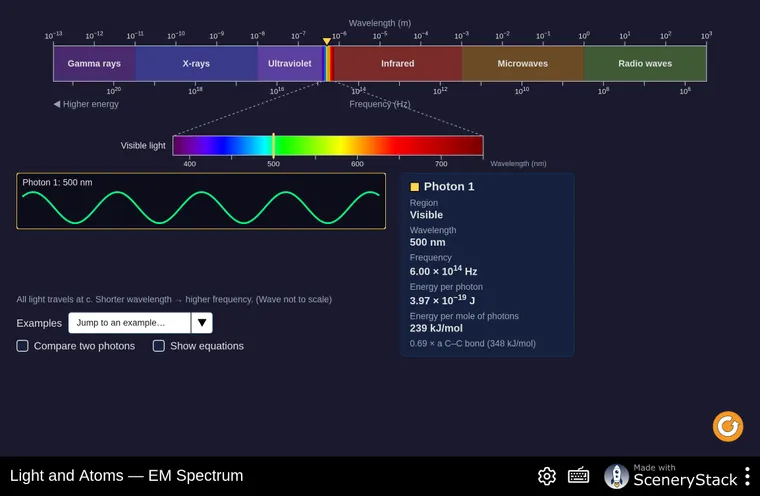The height and width of the screenshot is (496, 760).
Task: Click the '3.97 × 10^-19 J' energy value
Action: 442,300
